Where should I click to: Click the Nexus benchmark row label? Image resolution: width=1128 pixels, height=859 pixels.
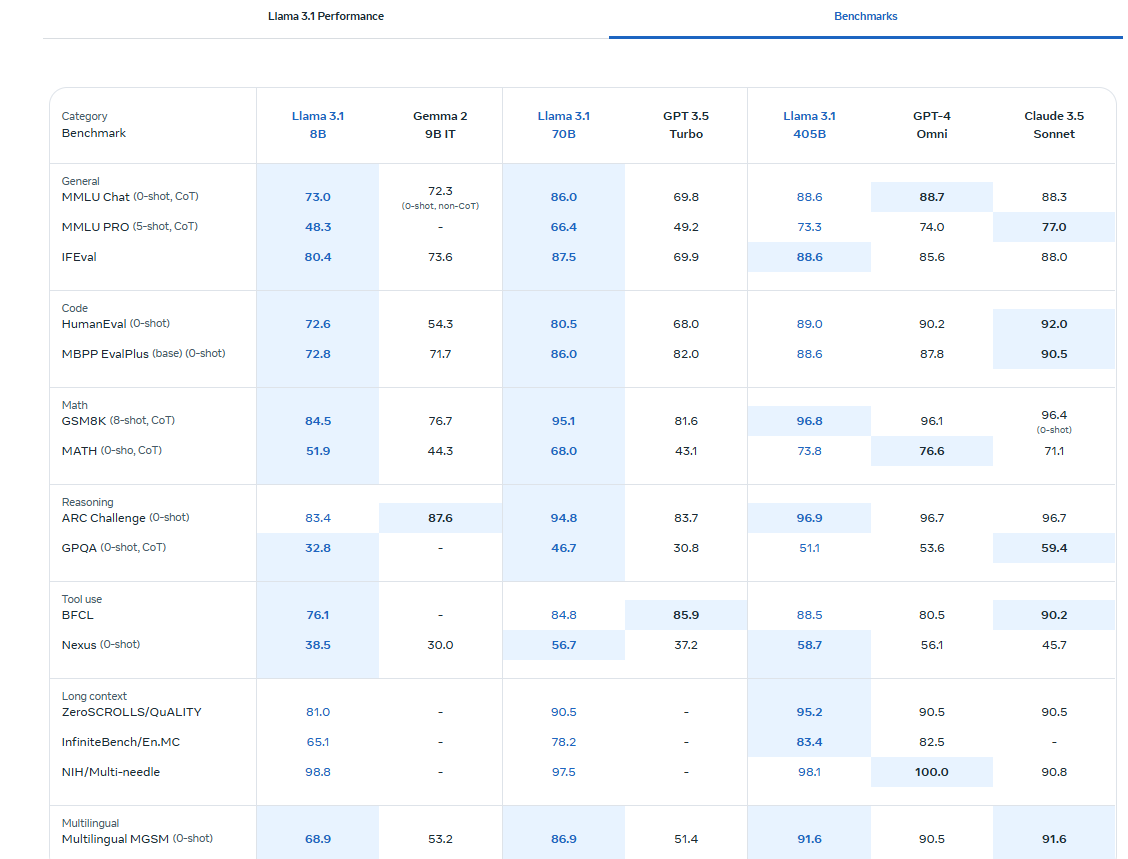click(x=101, y=645)
